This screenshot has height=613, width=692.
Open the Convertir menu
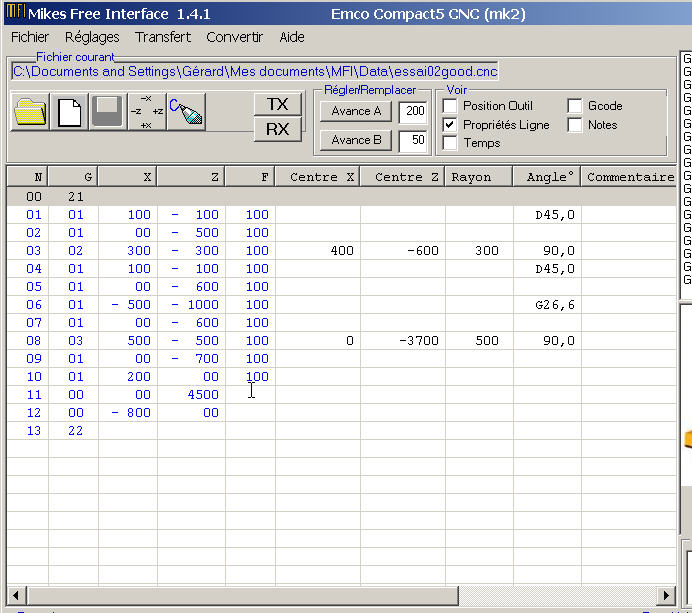(234, 37)
